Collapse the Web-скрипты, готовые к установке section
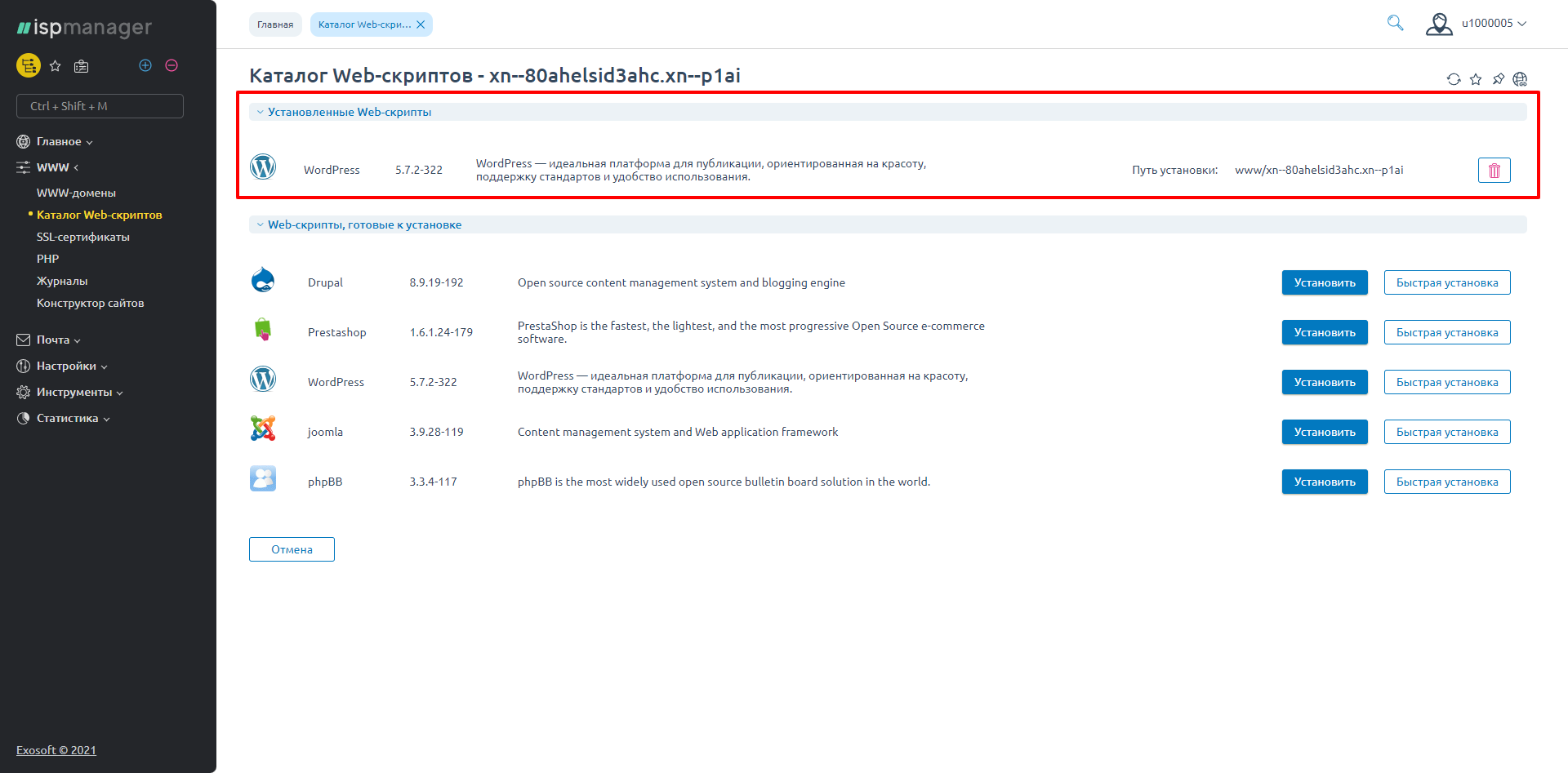 point(363,224)
